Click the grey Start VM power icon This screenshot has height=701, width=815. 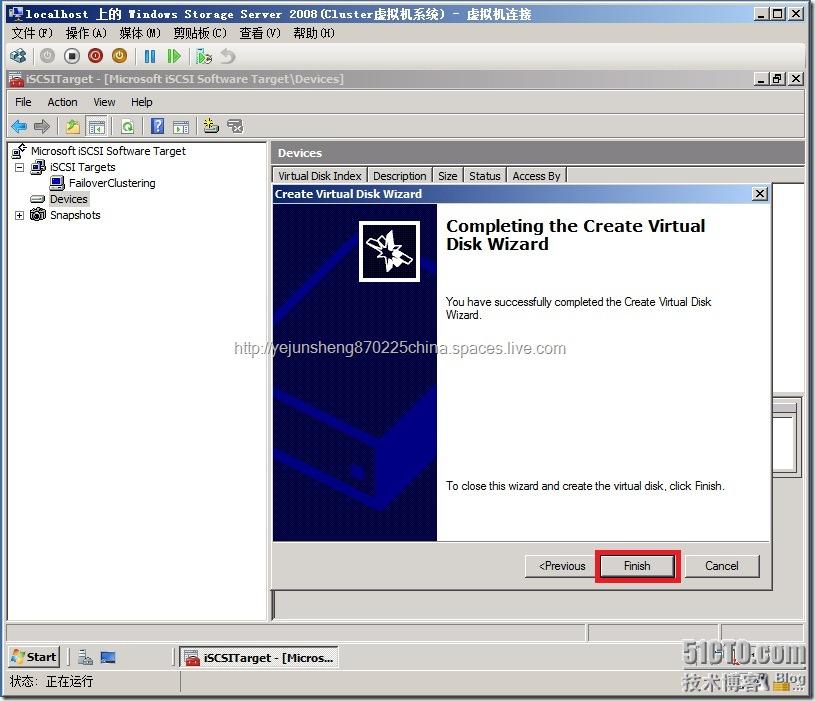tap(47, 56)
